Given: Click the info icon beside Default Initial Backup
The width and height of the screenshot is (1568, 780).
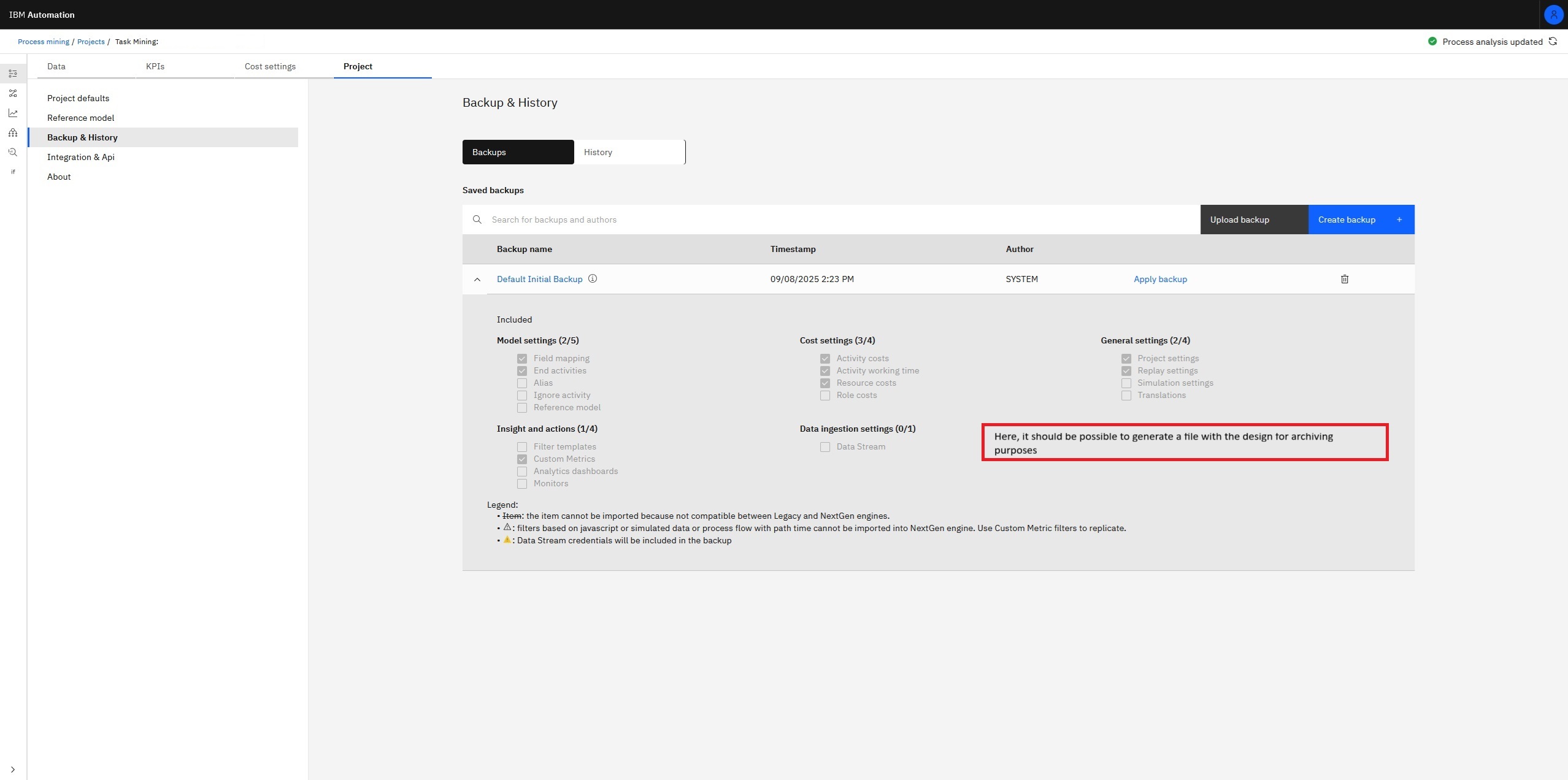Looking at the screenshot, I should [x=593, y=278].
